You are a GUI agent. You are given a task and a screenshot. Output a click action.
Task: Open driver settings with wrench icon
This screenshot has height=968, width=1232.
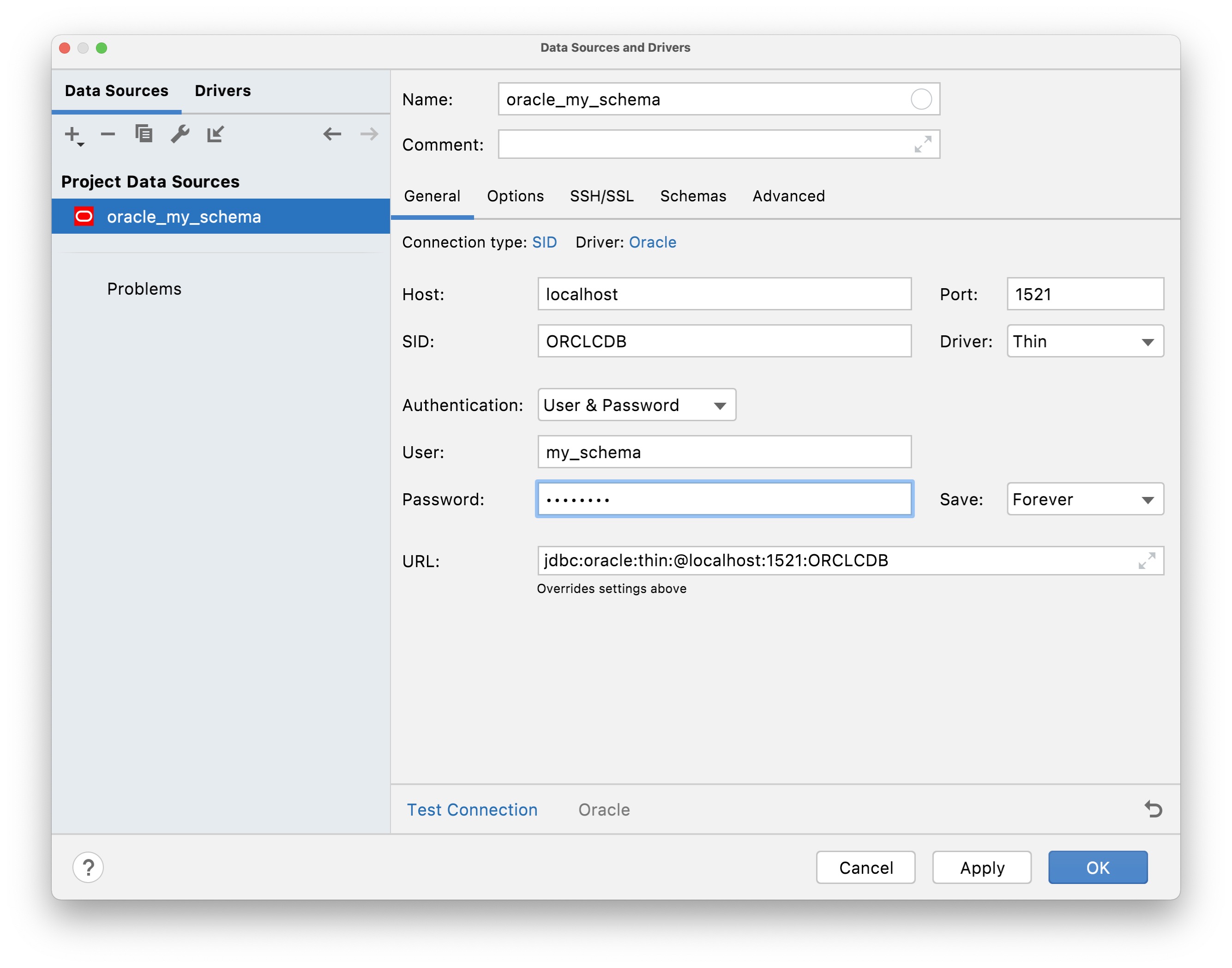[x=180, y=134]
